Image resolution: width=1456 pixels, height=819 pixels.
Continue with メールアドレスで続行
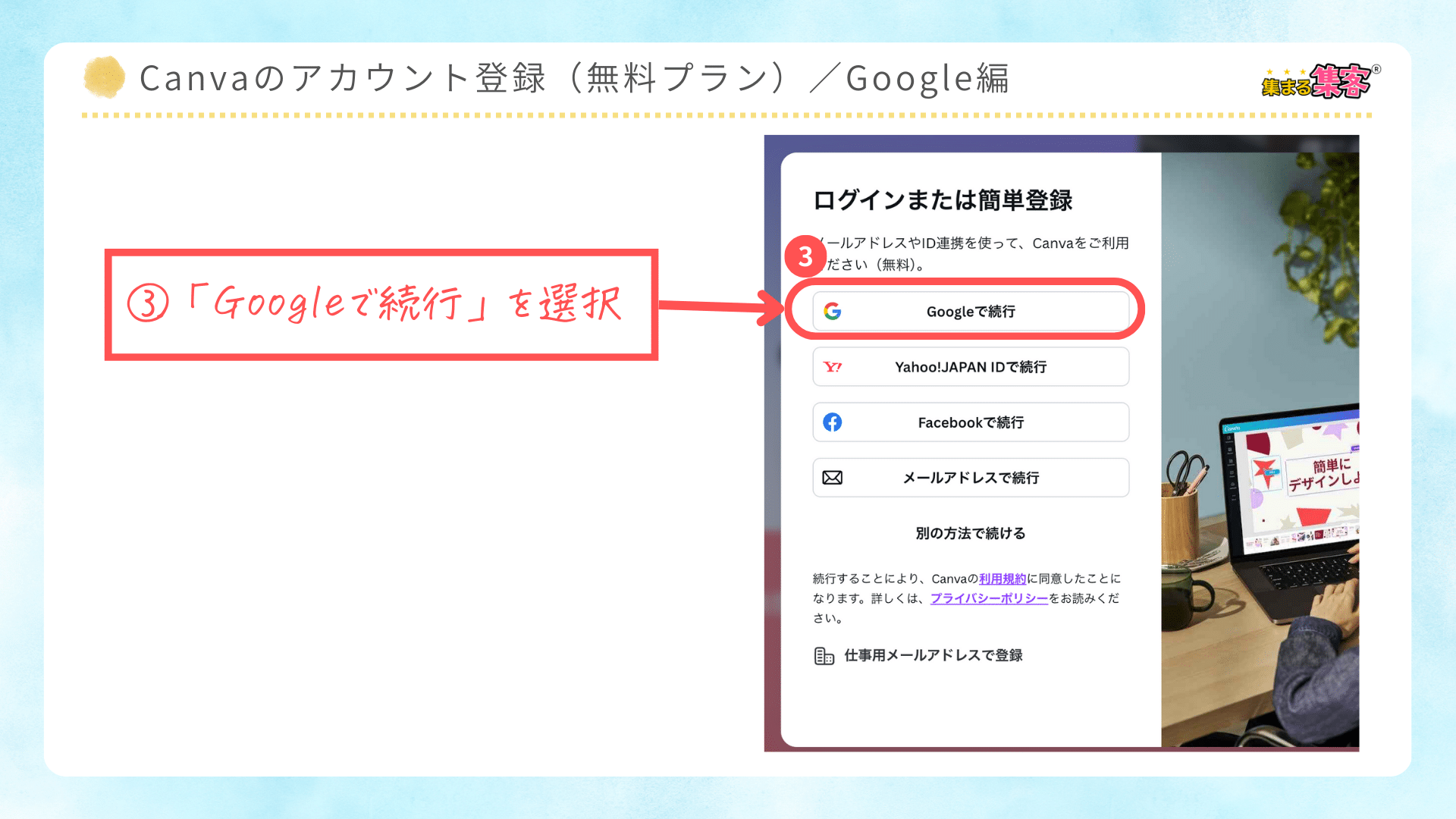pos(971,478)
